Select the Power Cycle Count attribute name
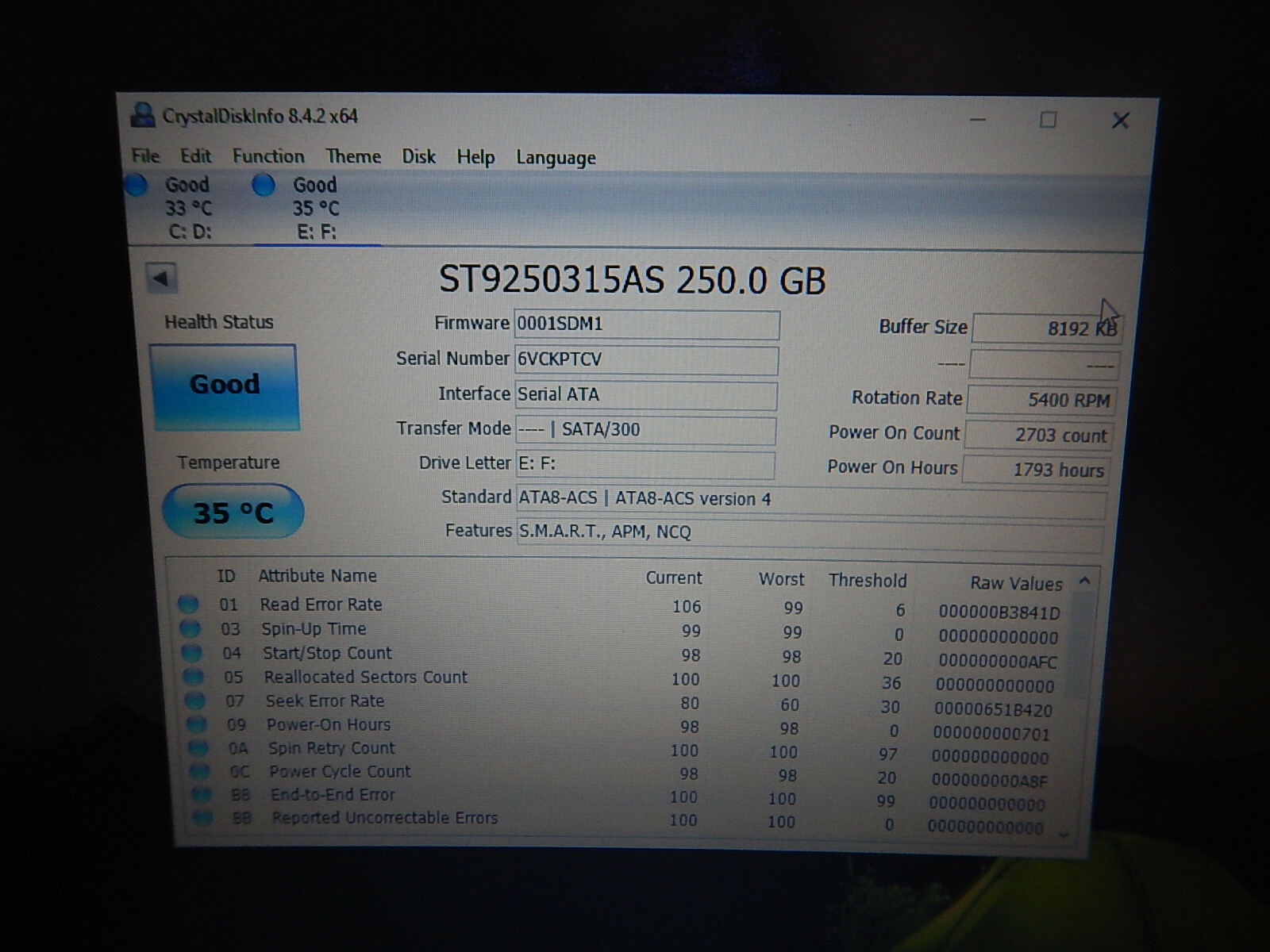Screen dimensions: 1270x952 341,771
